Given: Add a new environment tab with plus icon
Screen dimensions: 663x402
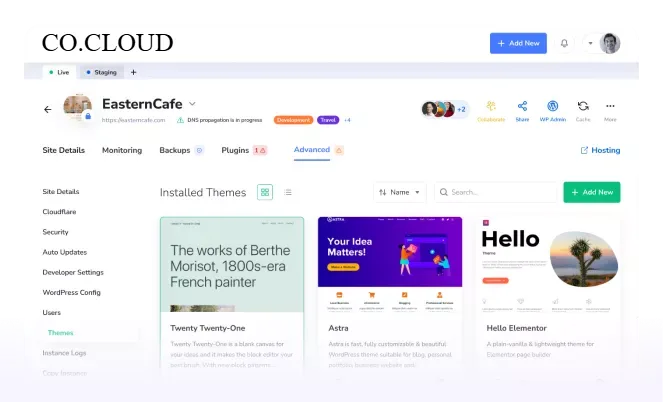Looking at the screenshot, I should [133, 72].
